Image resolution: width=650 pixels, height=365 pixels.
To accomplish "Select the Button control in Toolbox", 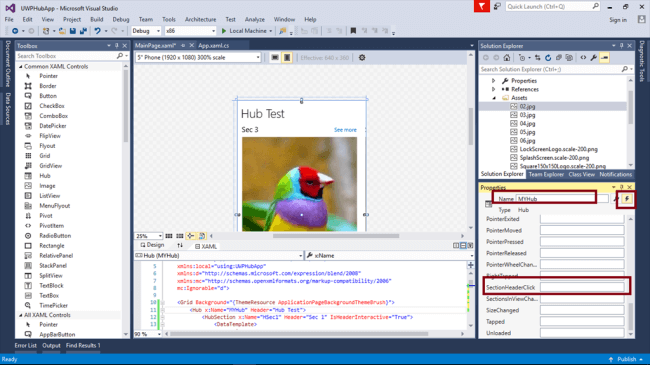I will pyautogui.click(x=48, y=96).
